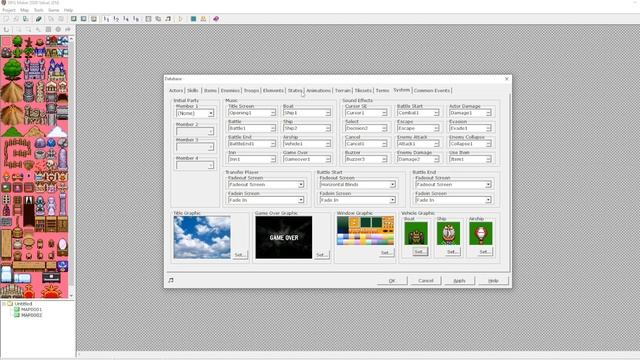Switch to the Animations tab
Screen dimensions: 640x360
click(318, 91)
